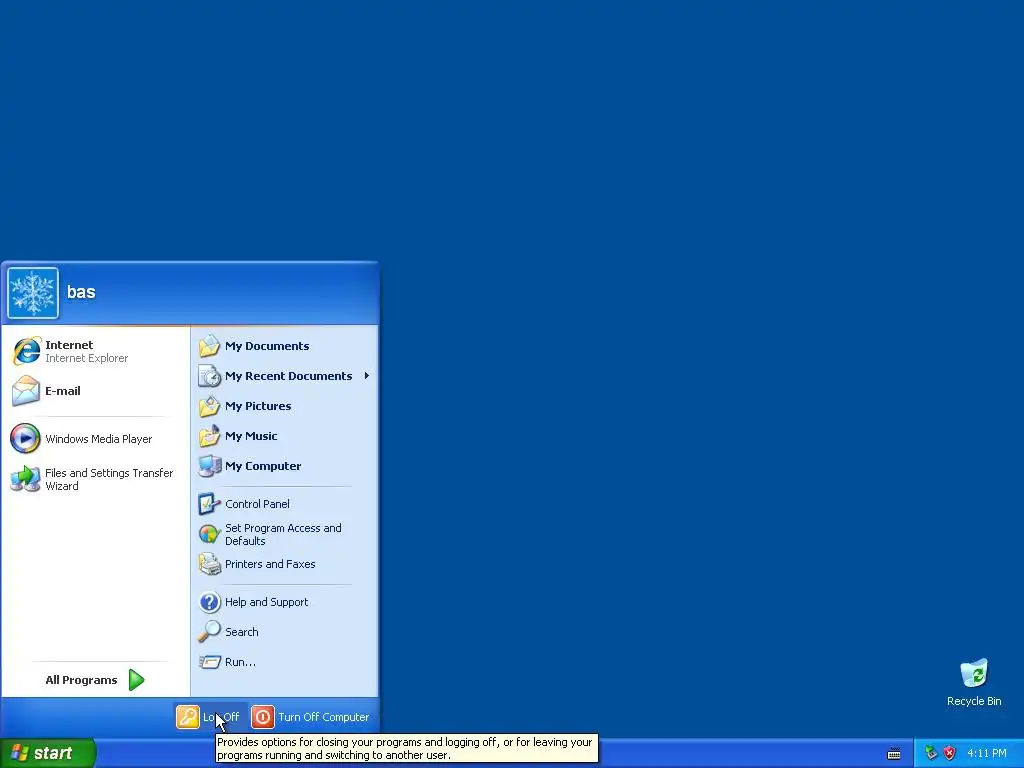1024x768 pixels.
Task: Click the 4:11 PM clock
Action: pyautogui.click(x=987, y=753)
